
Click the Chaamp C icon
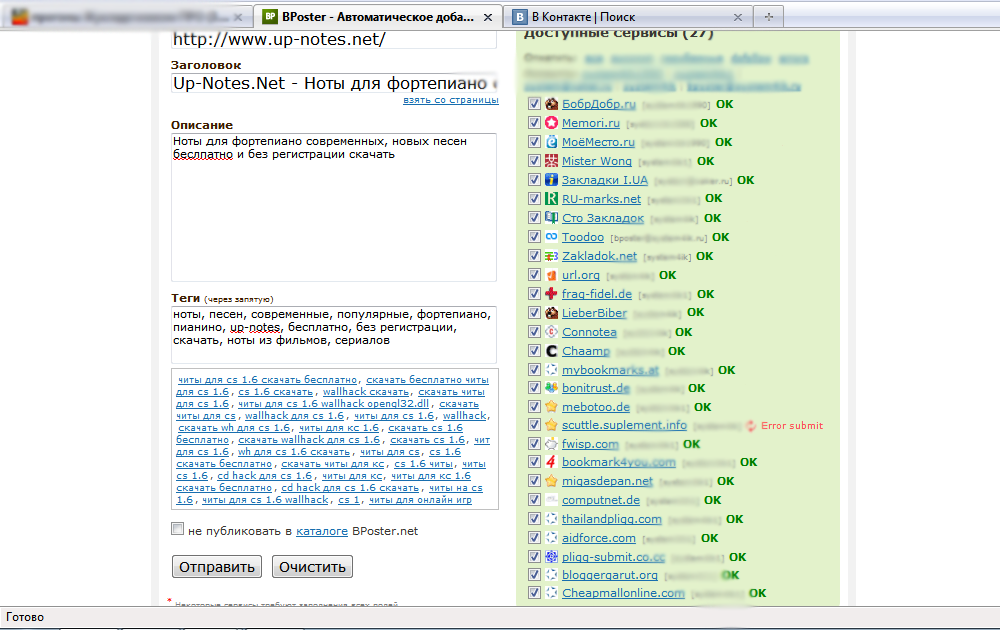(552, 351)
